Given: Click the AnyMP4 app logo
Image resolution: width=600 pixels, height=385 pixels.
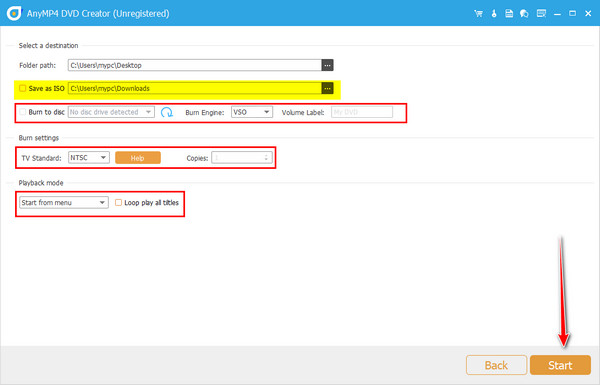Looking at the screenshot, I should (x=14, y=13).
